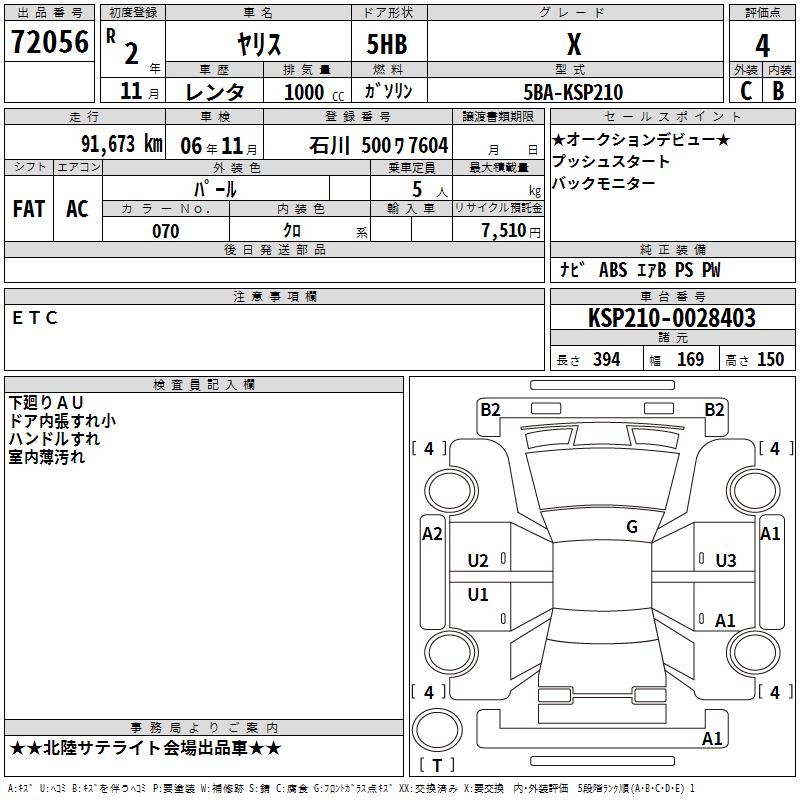The height and width of the screenshot is (800, 800).
Task: Select the car name ヤリス
Action: (x=259, y=44)
